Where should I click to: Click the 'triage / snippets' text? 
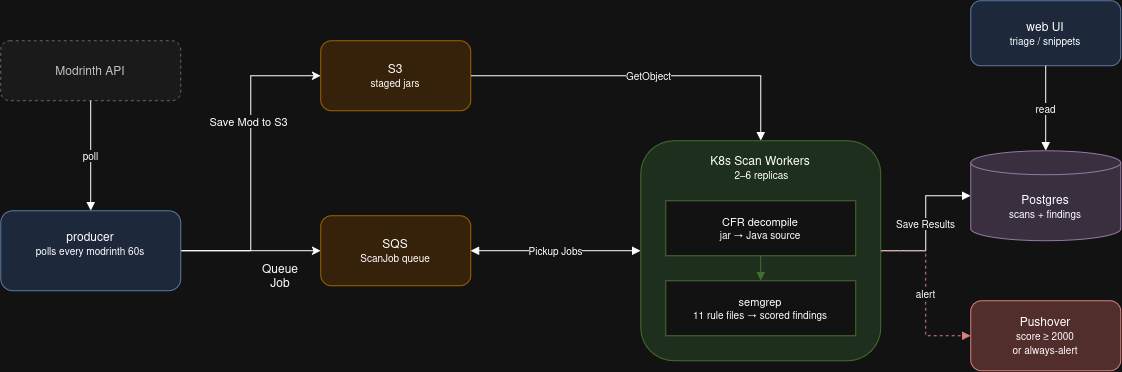(1045, 41)
